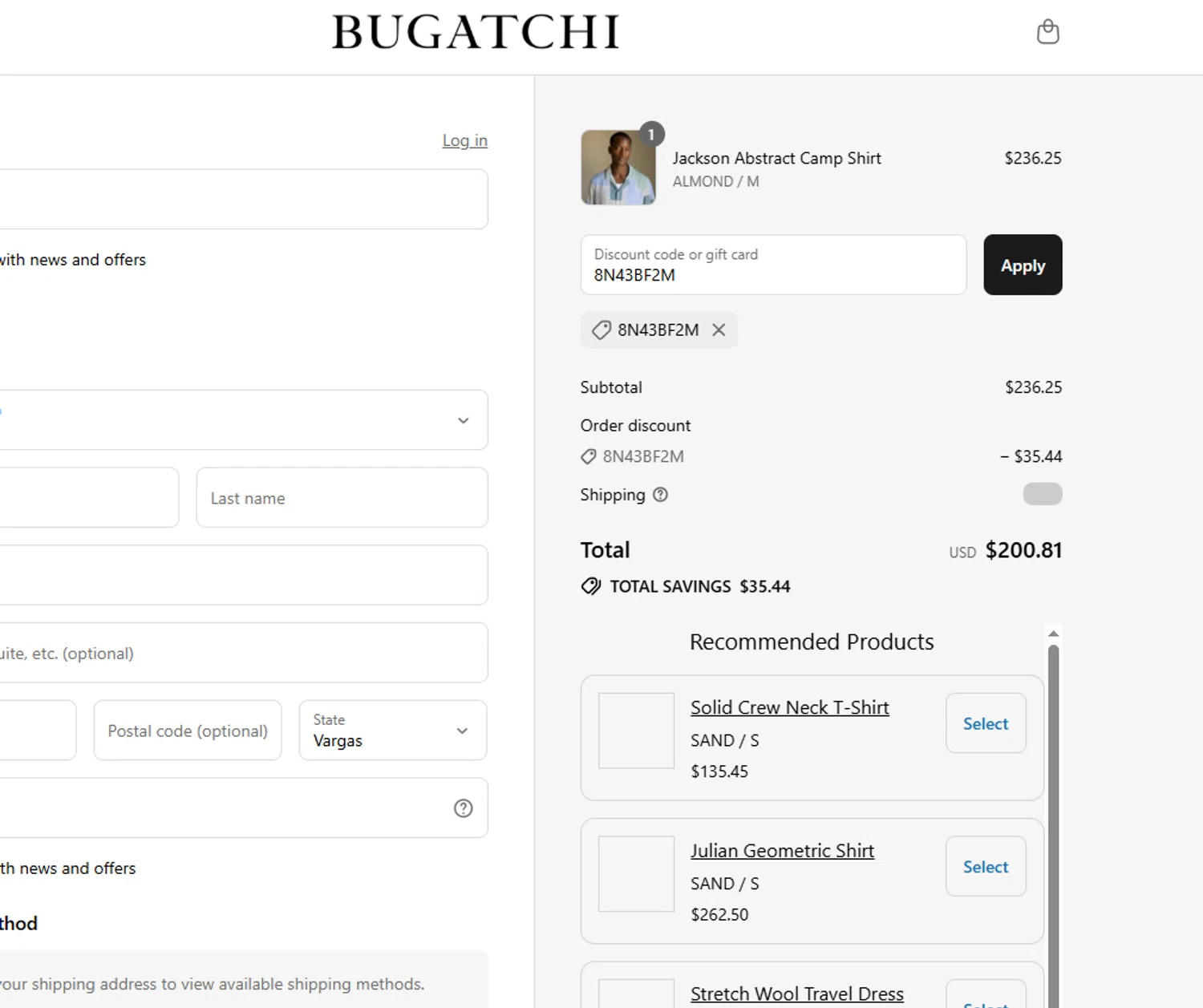This screenshot has width=1203, height=1008.
Task: Open the State dropdown showing Vargas
Action: (392, 731)
